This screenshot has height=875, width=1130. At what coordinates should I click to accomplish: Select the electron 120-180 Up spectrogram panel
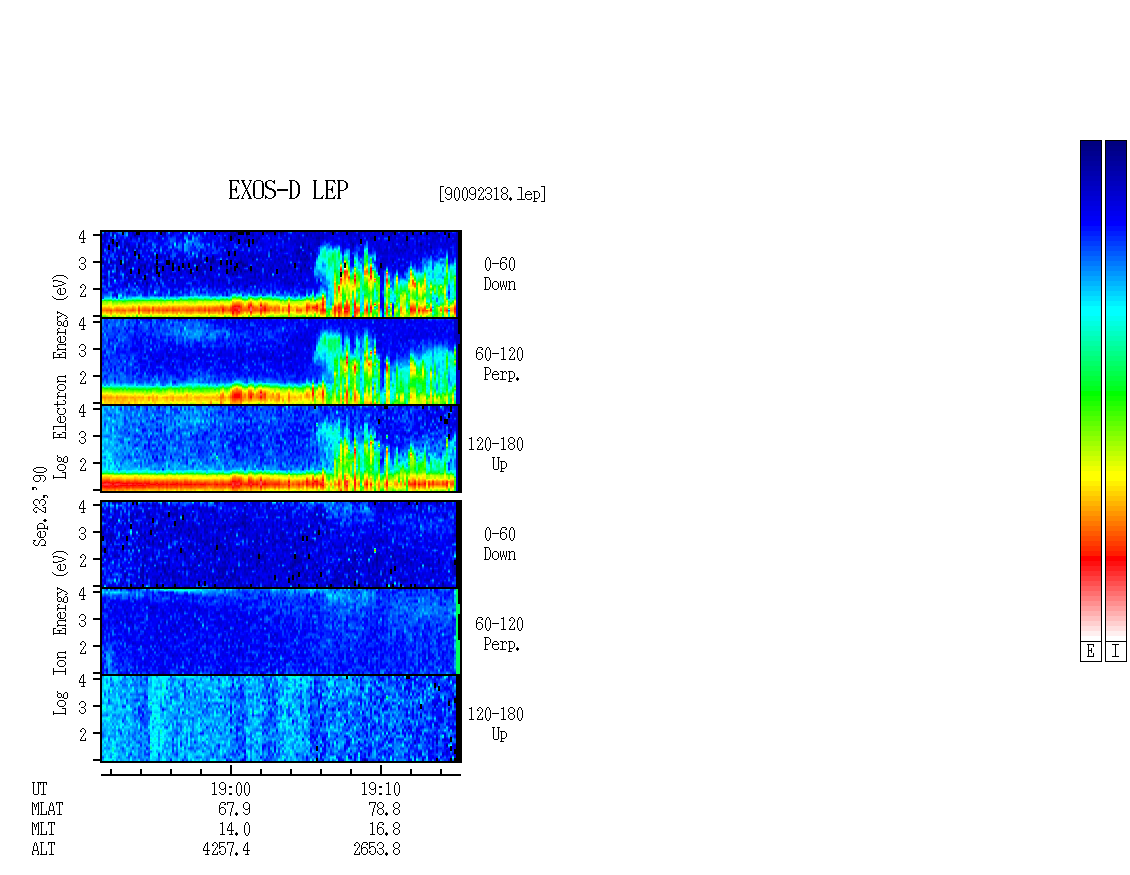click(281, 448)
